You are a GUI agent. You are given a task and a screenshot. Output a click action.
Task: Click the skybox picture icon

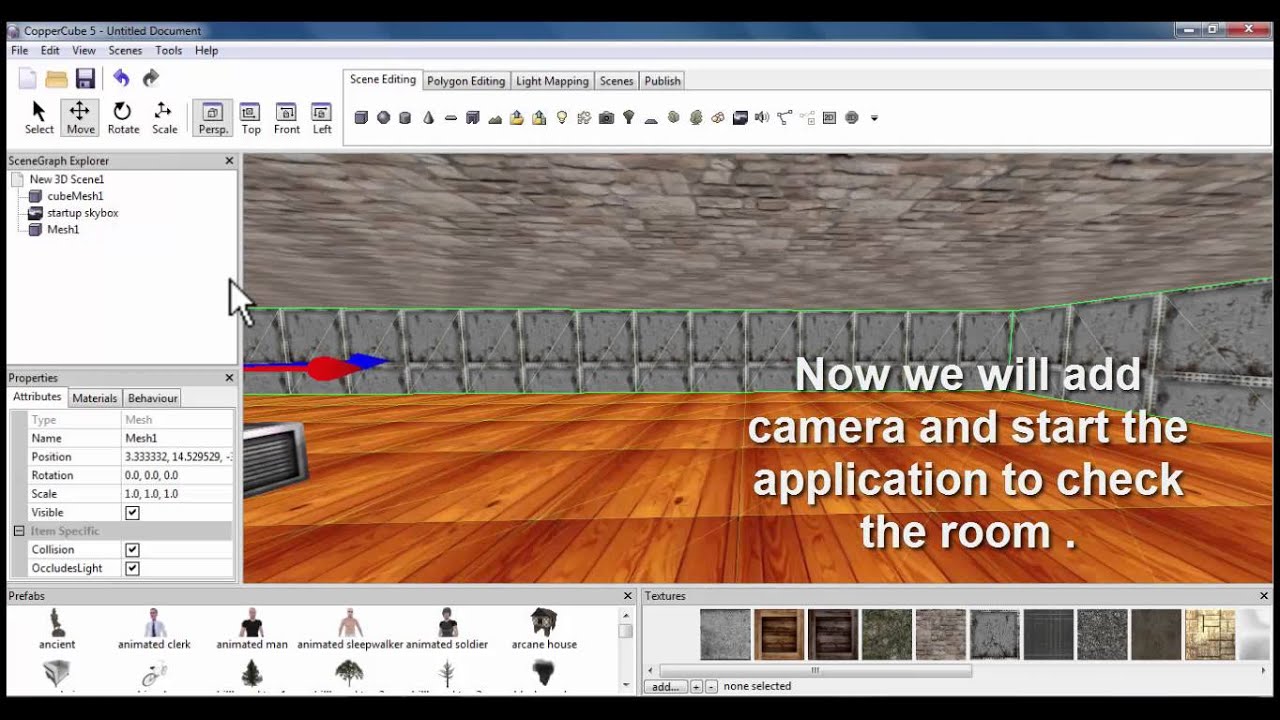[x=740, y=118]
